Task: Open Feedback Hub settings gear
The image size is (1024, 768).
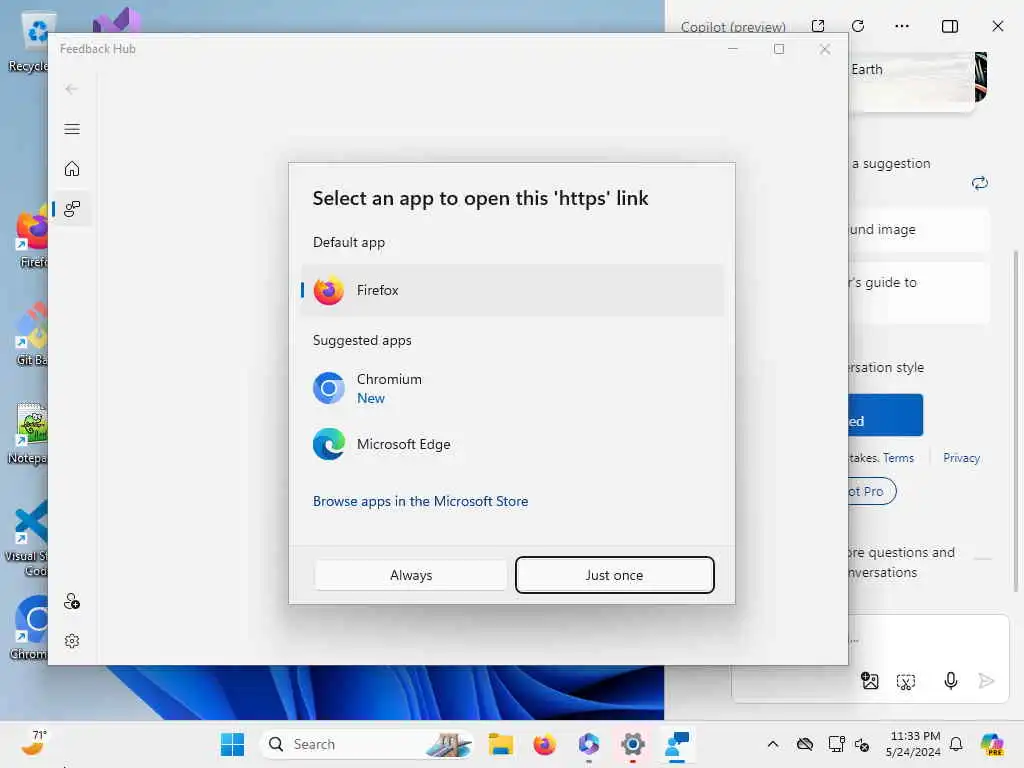Action: point(72,641)
